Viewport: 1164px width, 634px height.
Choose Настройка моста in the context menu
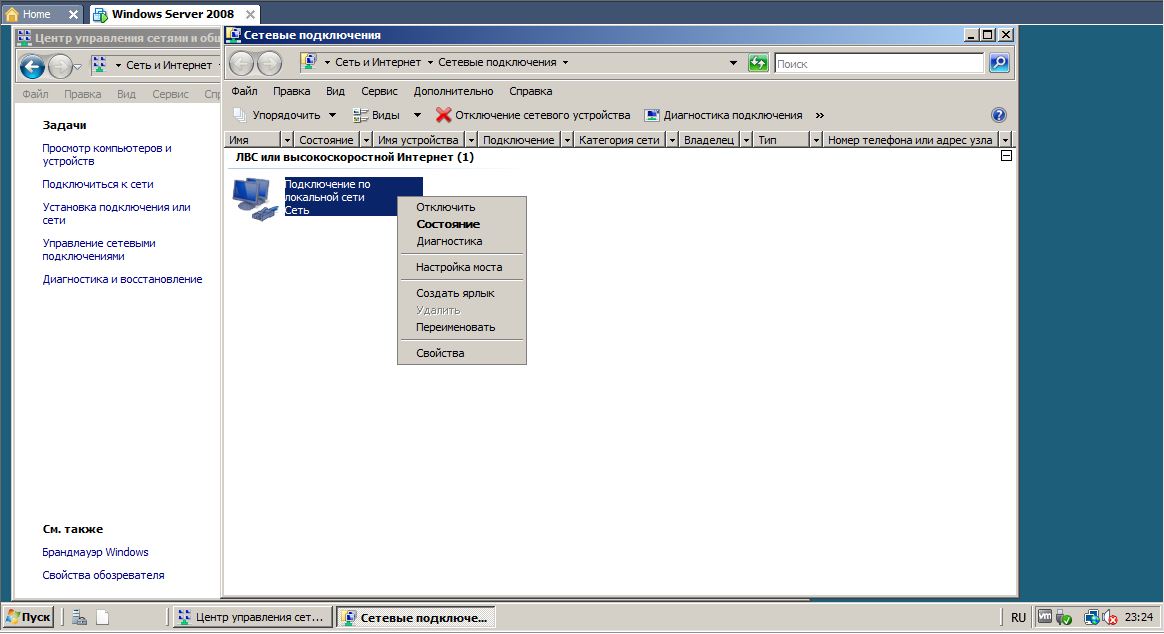coord(462,267)
